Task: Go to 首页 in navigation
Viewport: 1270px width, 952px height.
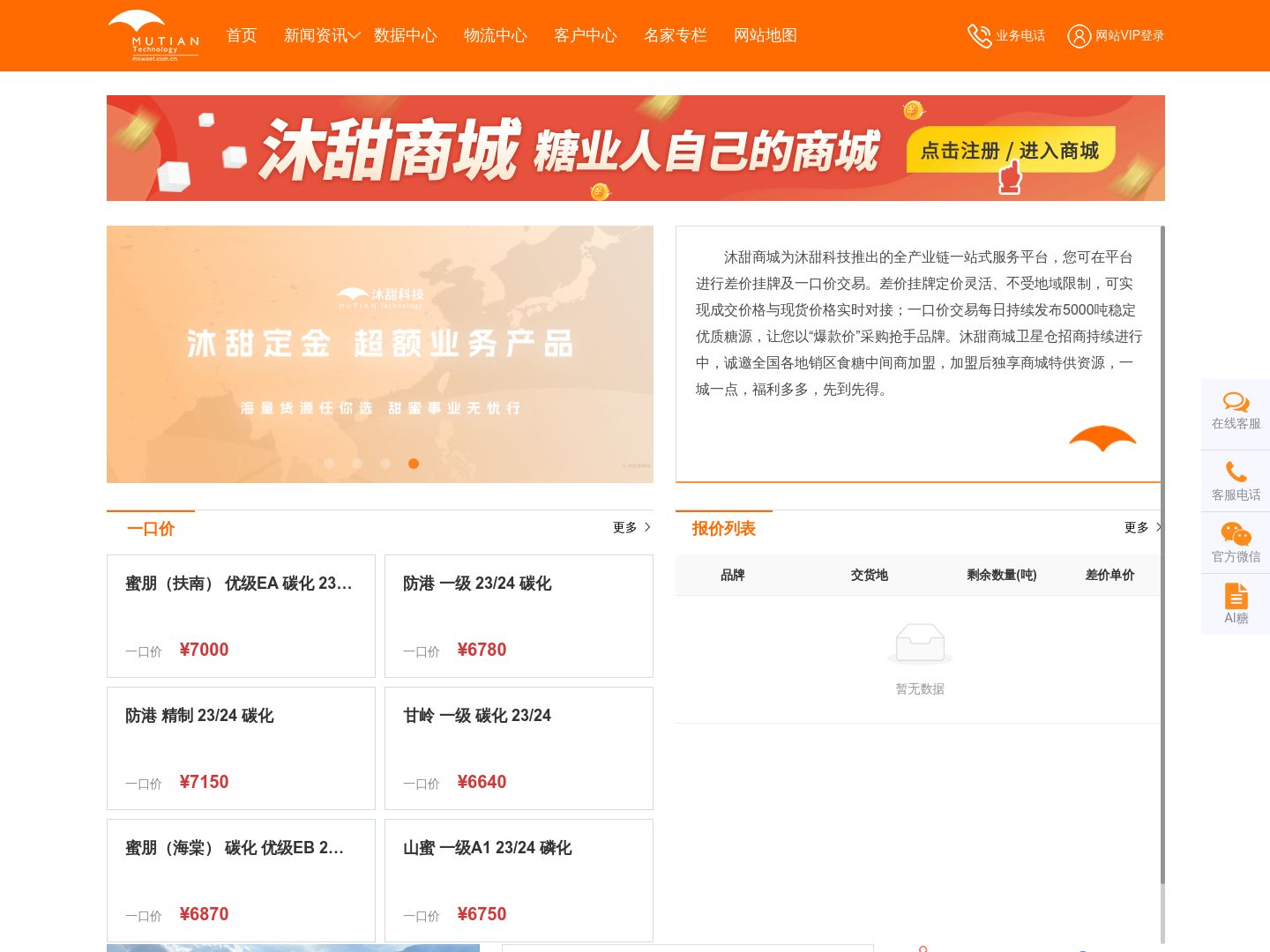Action: tap(242, 35)
